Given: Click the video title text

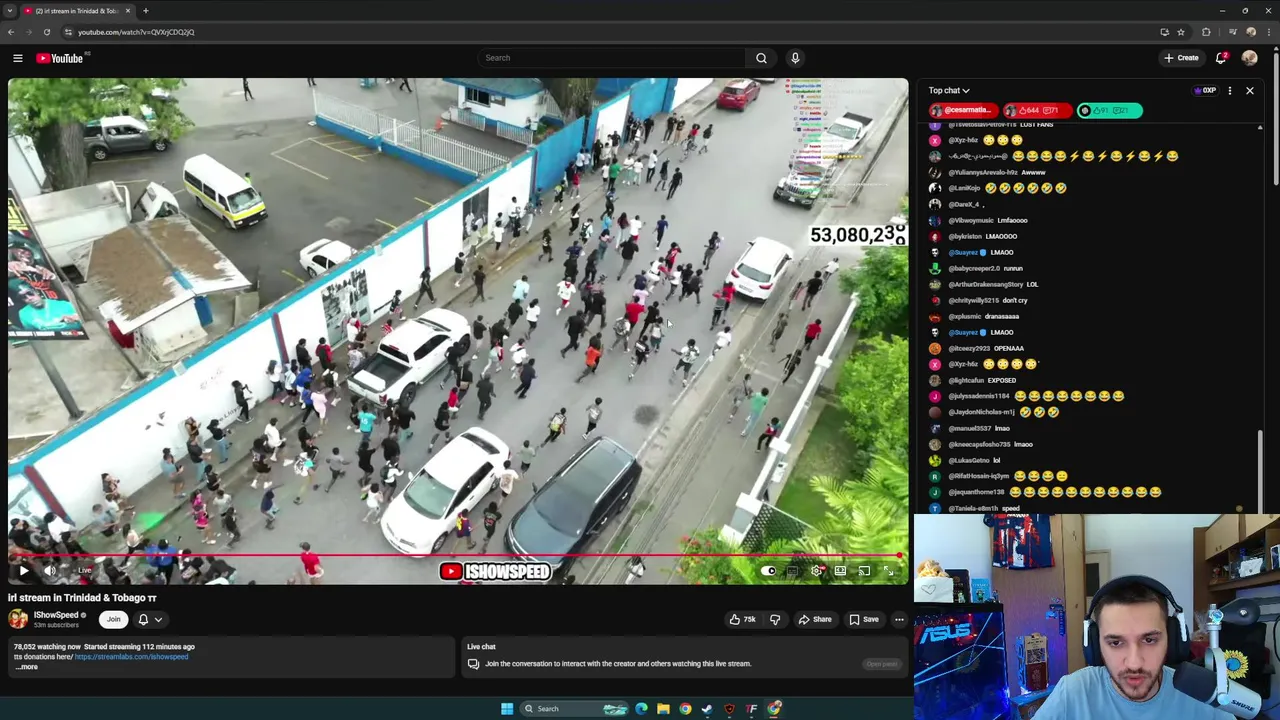Looking at the screenshot, I should pos(82,598).
